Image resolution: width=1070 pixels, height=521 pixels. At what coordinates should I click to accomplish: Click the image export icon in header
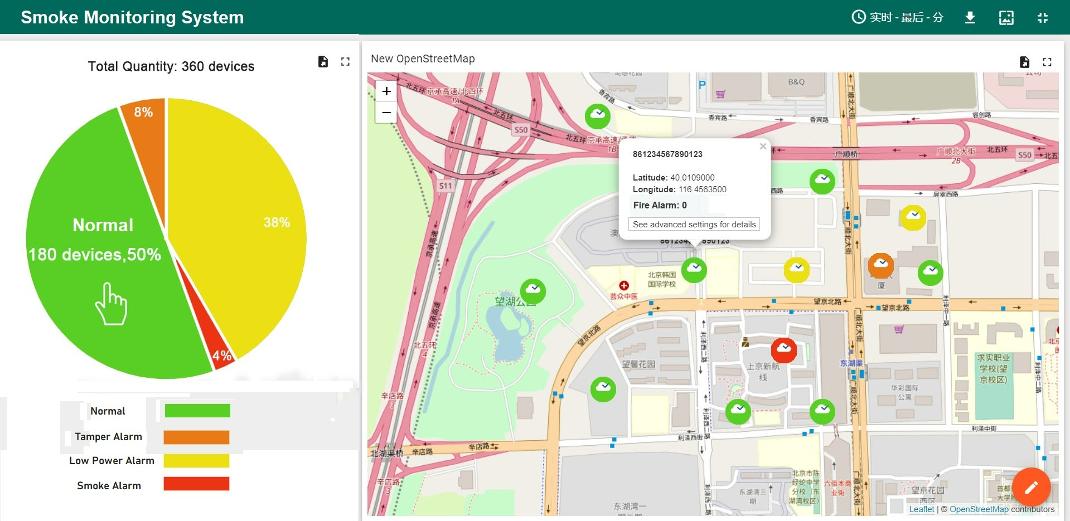[1006, 17]
